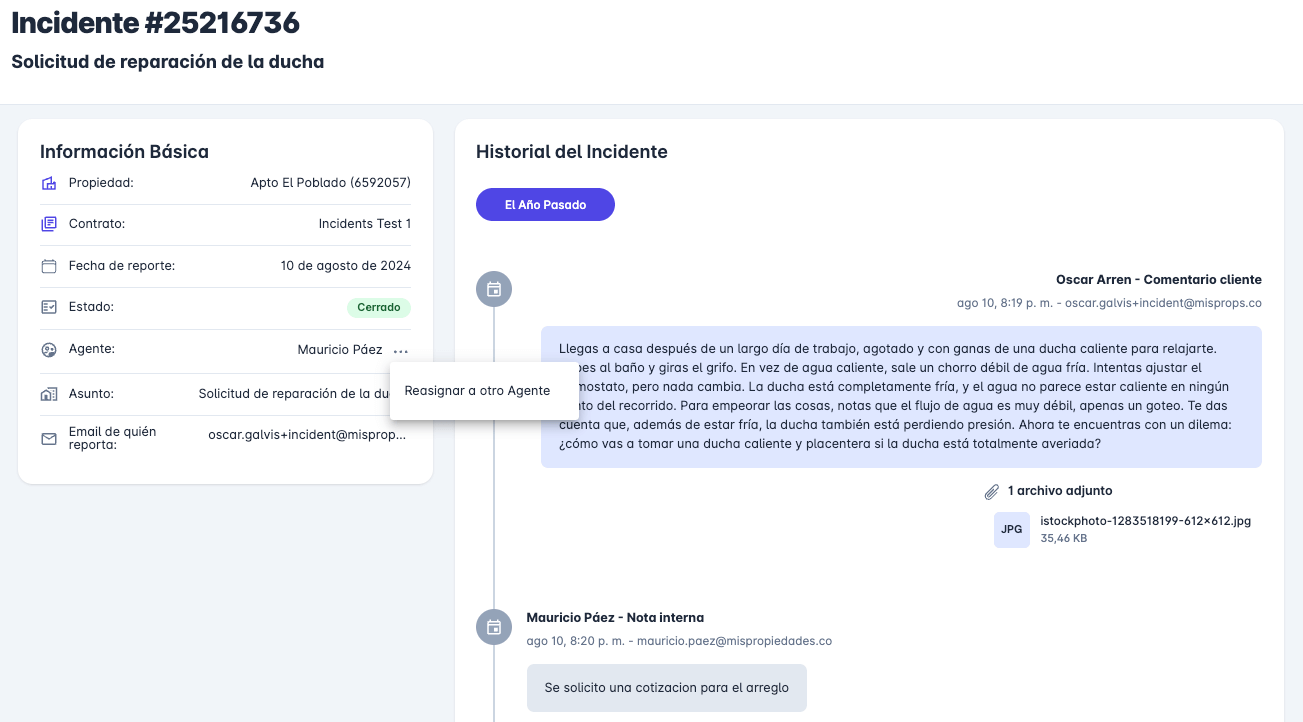Image resolution: width=1303 pixels, height=722 pixels.
Task: Click the Agente headset icon
Action: [49, 350]
